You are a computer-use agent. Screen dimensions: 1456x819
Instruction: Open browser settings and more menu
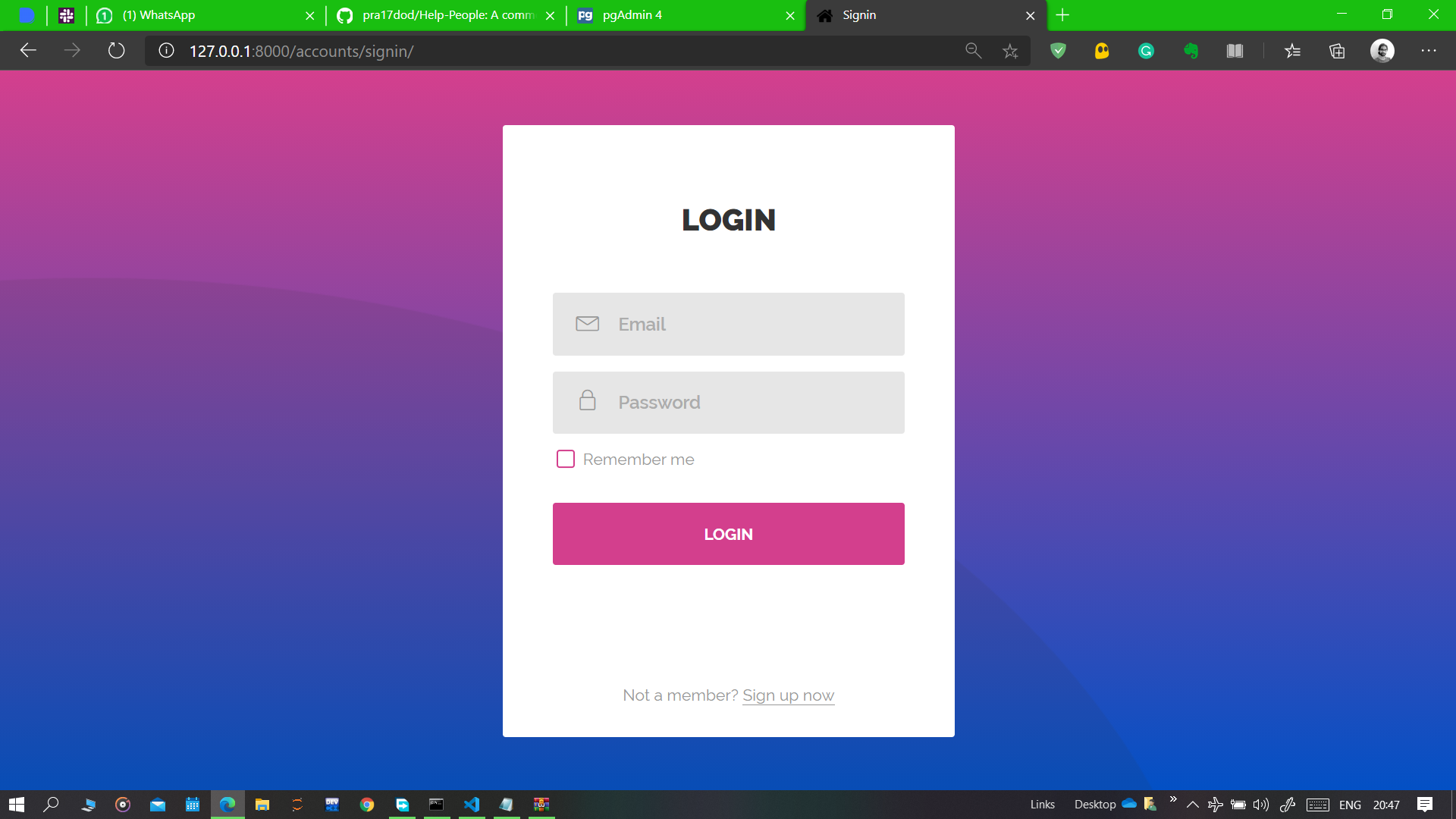pos(1429,51)
